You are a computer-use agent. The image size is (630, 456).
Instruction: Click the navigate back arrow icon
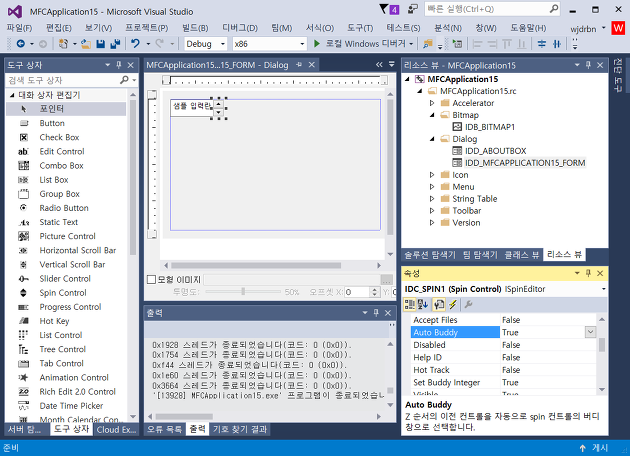click(x=20, y=43)
